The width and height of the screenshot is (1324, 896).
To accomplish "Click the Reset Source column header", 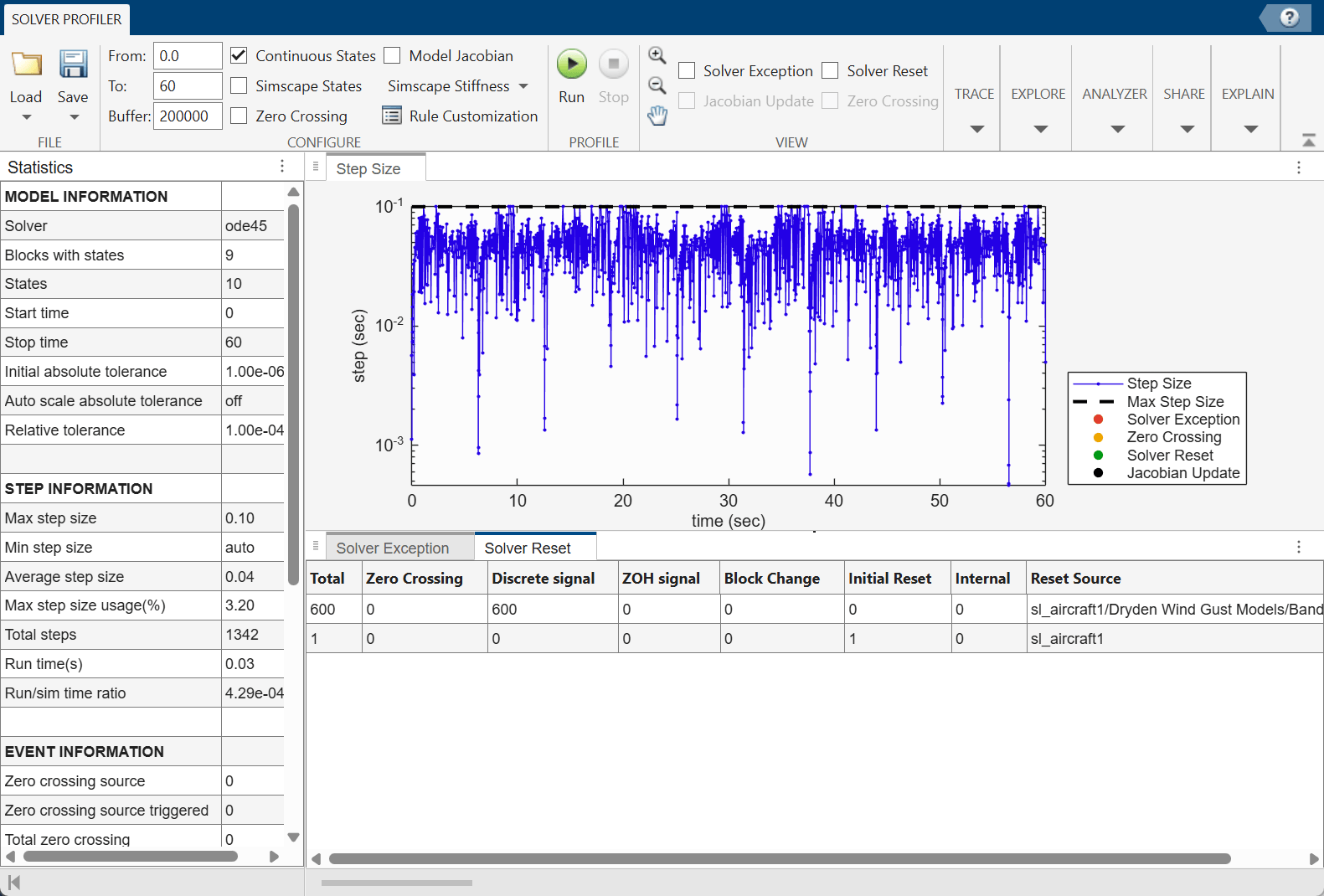I will coord(1175,578).
